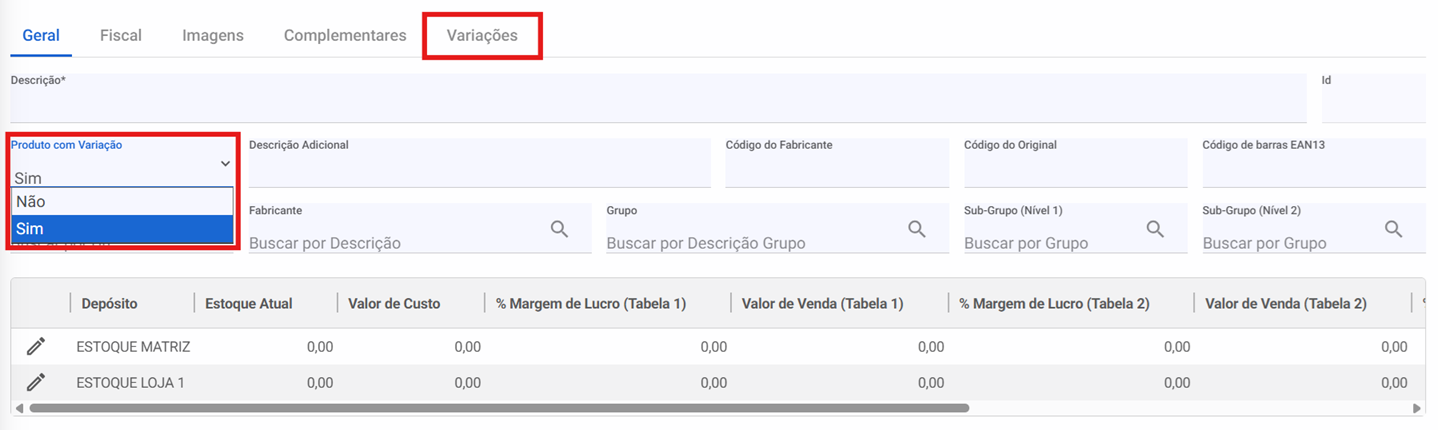Go to the Imagens tab

click(213, 35)
